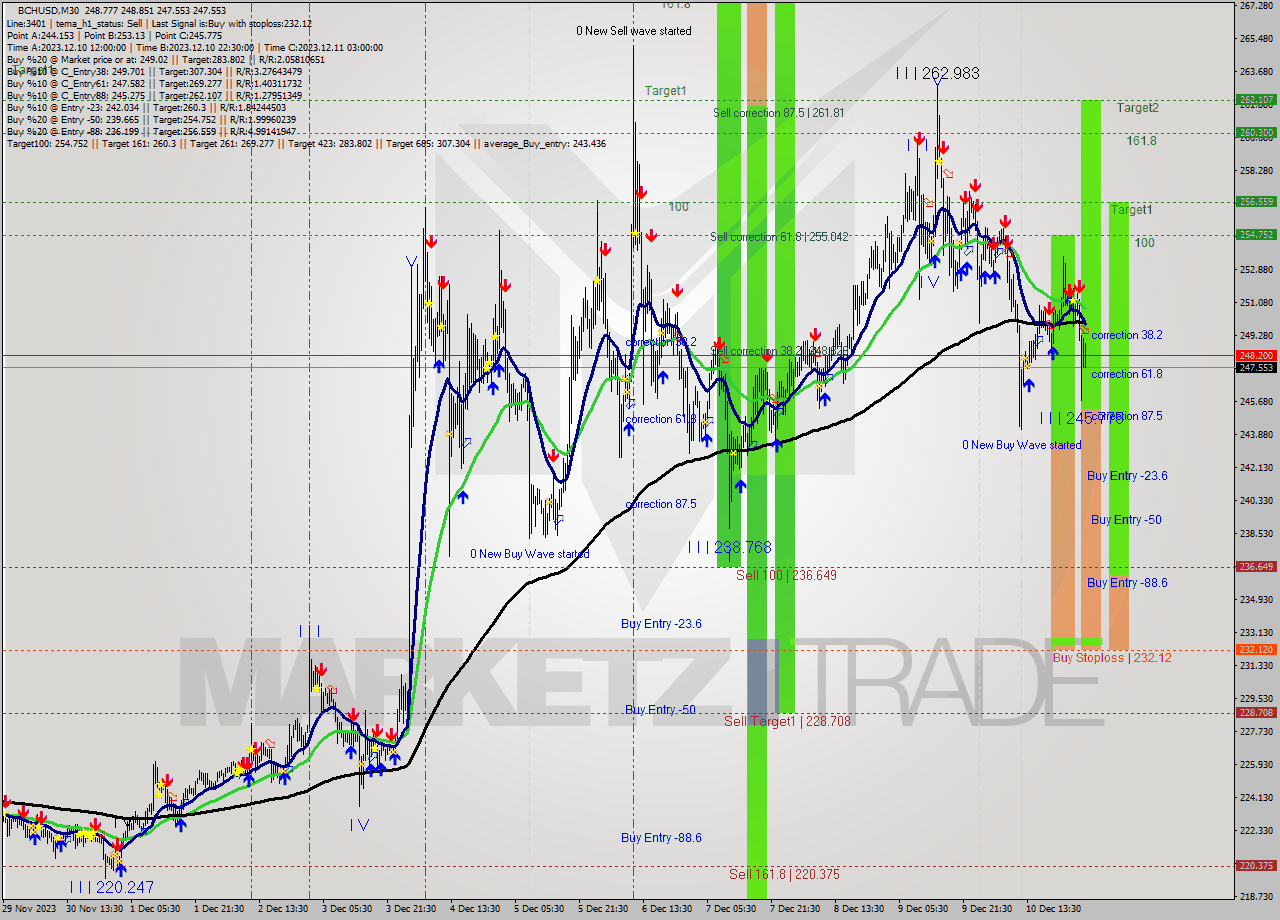Click the black 247.553 current price tag

(1256, 367)
